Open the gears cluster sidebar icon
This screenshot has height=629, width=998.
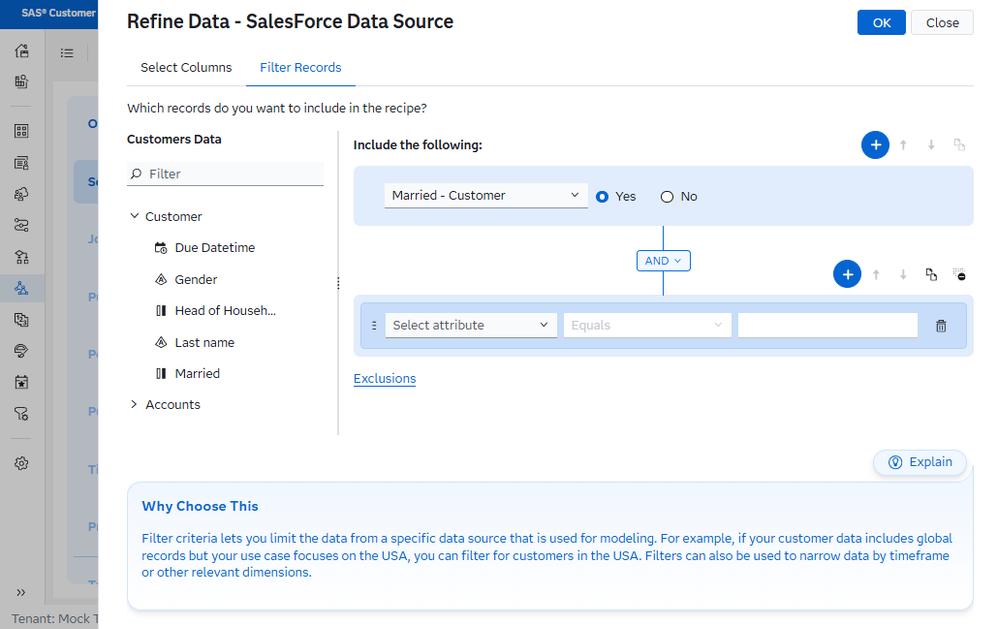[x=22, y=194]
